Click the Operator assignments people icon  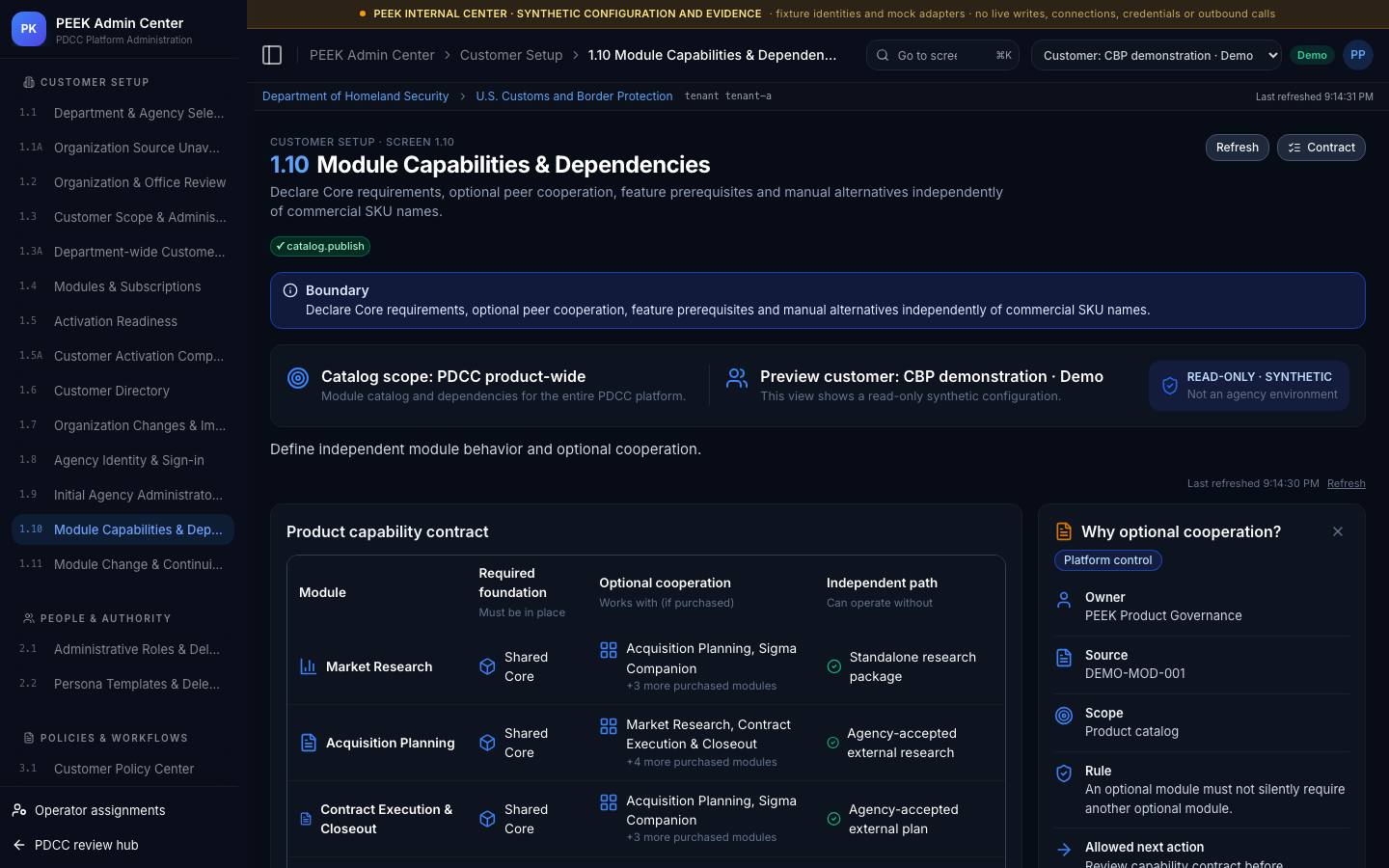[x=19, y=810]
